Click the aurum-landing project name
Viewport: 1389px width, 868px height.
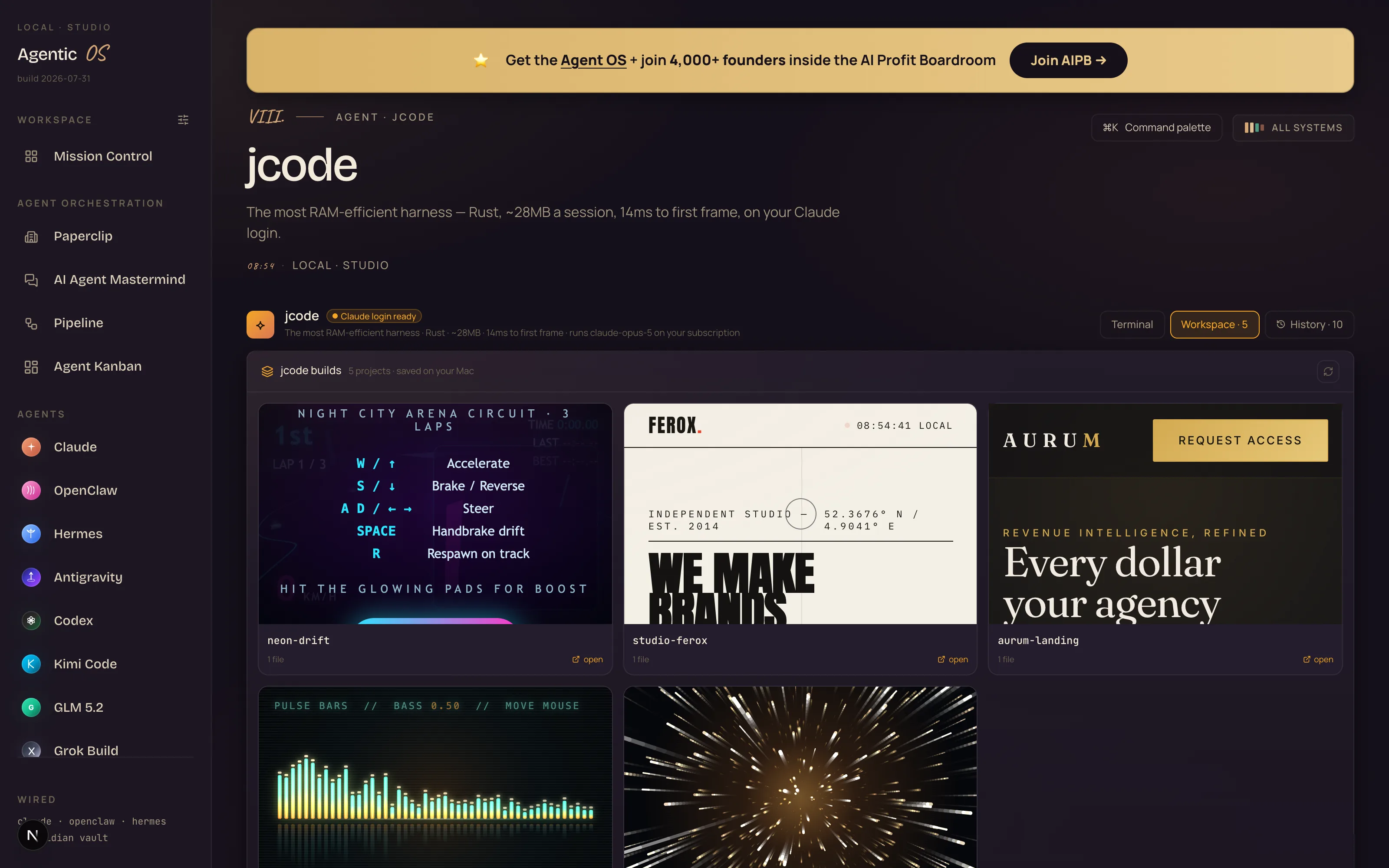tap(1038, 641)
